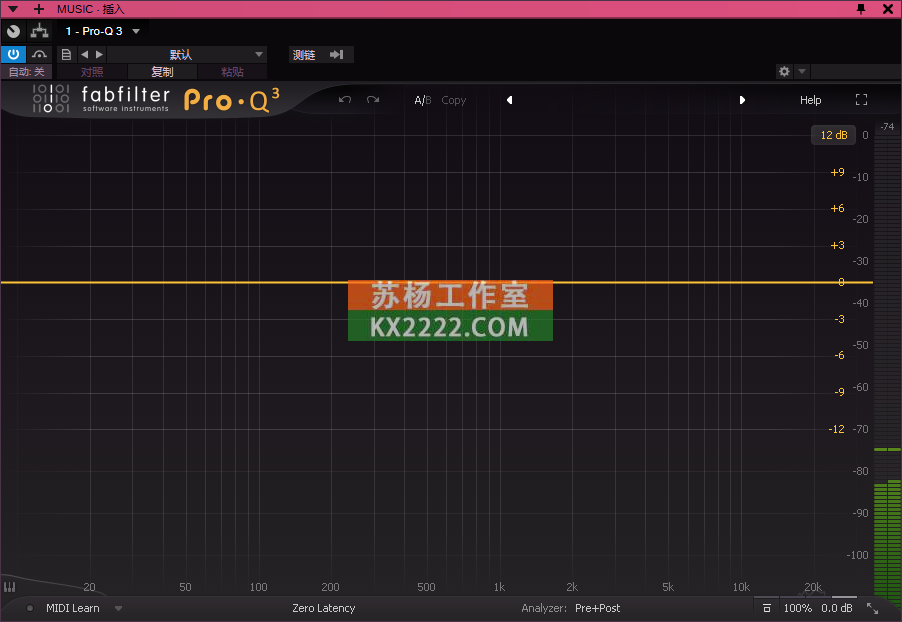Enable MIDI Learn
Image resolution: width=902 pixels, height=622 pixels.
(x=72, y=608)
